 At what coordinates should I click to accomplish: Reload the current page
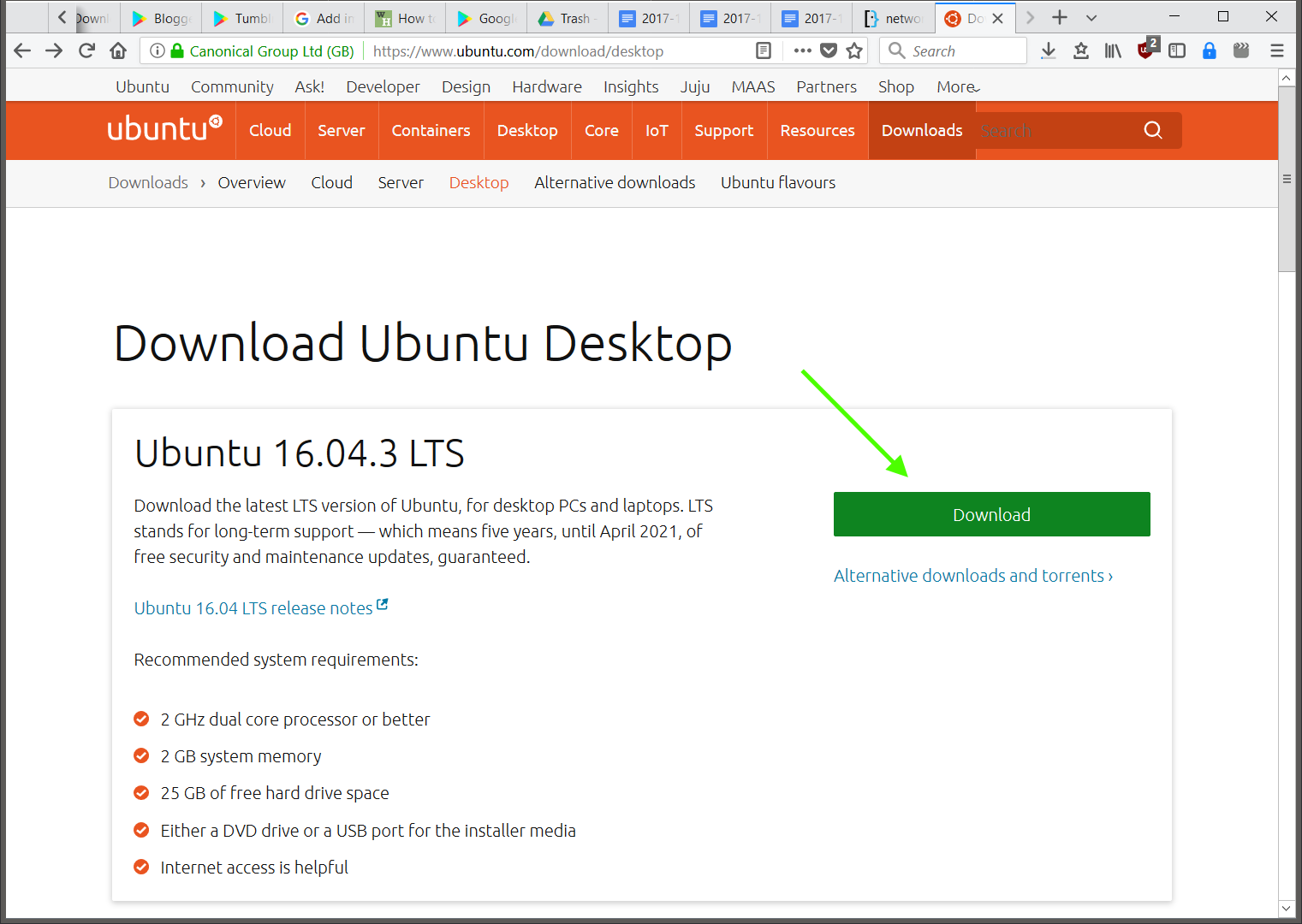pyautogui.click(x=86, y=51)
